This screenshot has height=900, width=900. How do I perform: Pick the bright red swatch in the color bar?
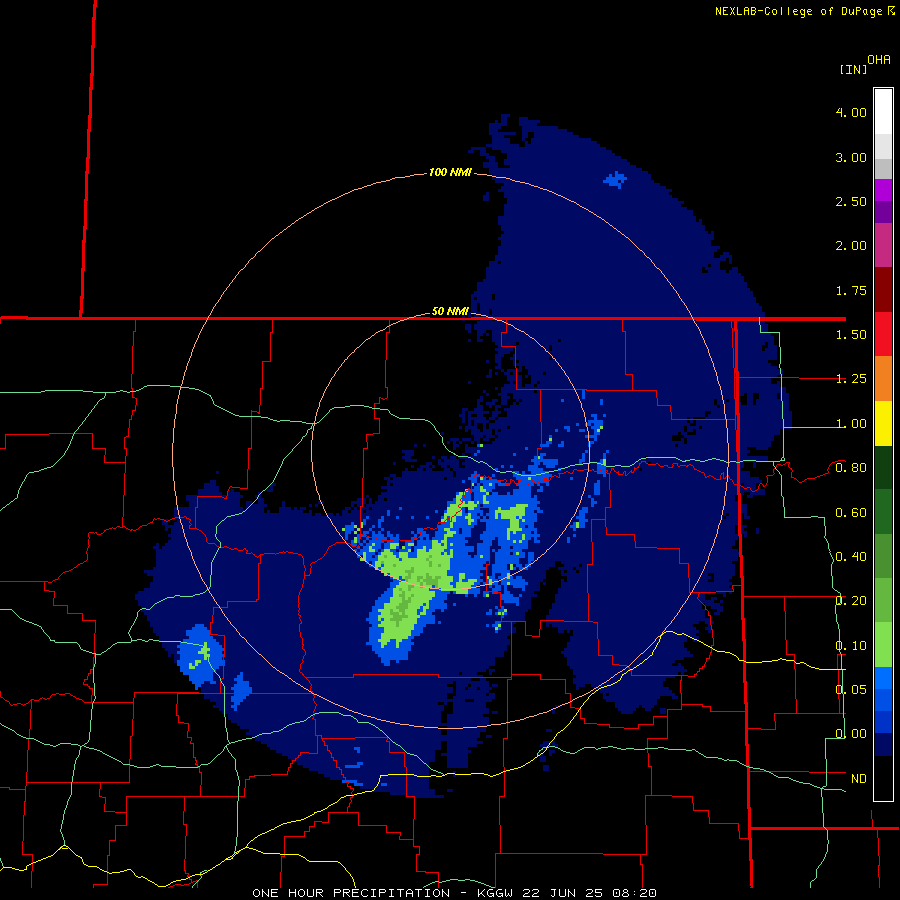coord(883,334)
